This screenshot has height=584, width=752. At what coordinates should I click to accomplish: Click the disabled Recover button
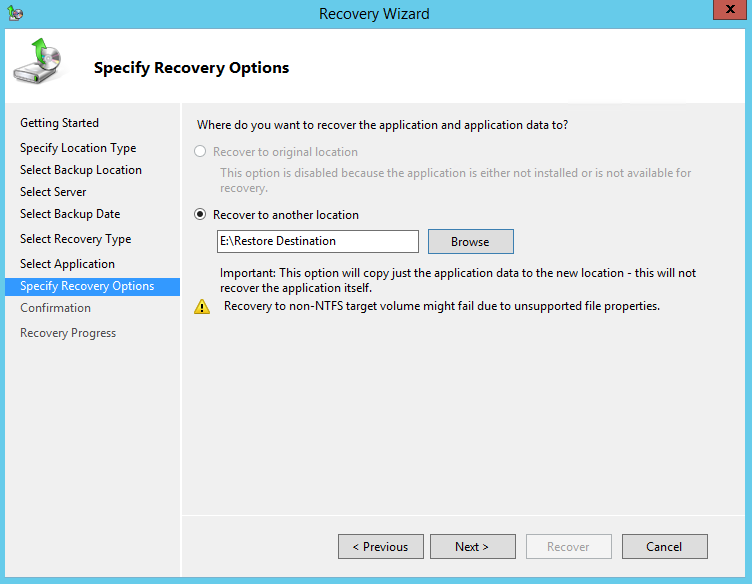tap(568, 547)
